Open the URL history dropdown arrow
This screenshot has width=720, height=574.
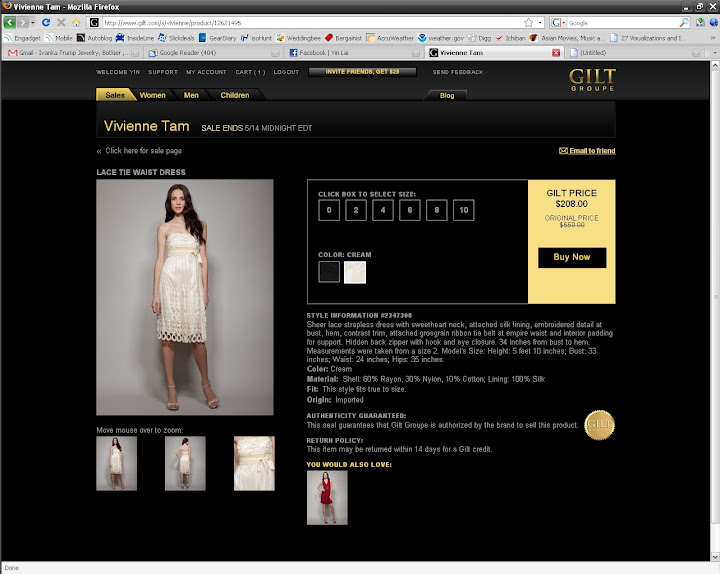point(540,23)
